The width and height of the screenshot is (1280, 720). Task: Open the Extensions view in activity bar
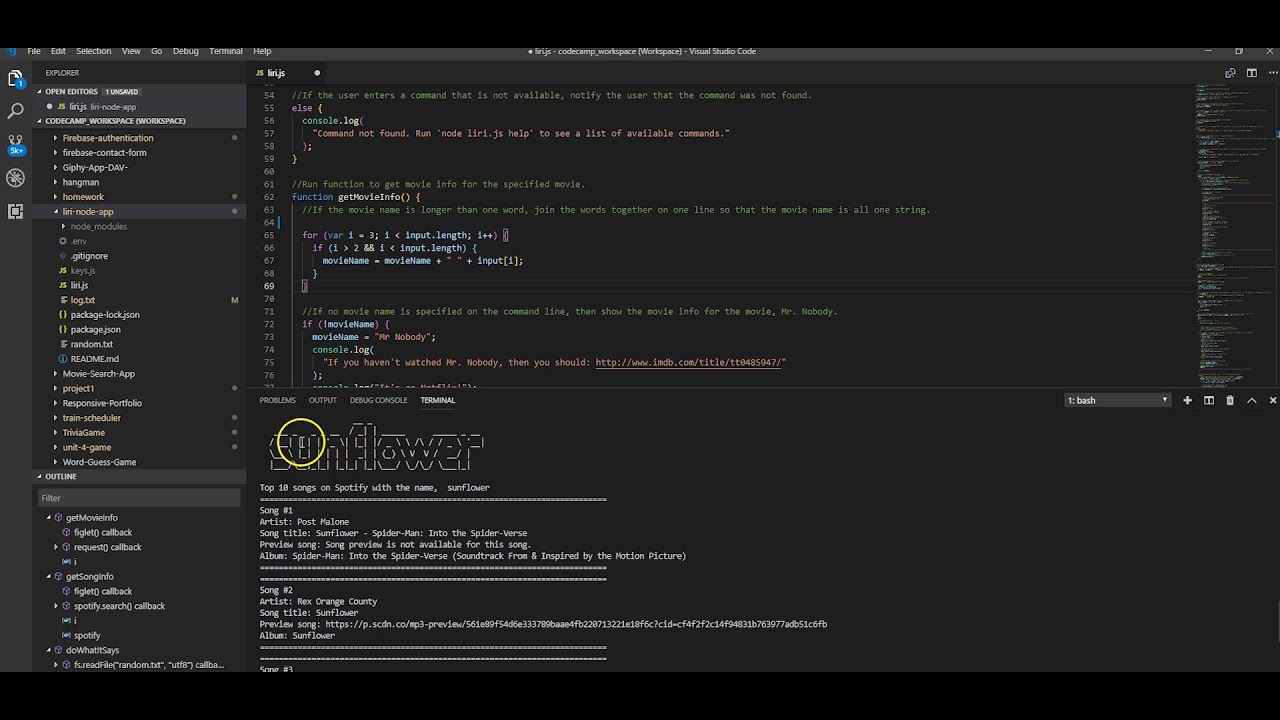tap(15, 211)
